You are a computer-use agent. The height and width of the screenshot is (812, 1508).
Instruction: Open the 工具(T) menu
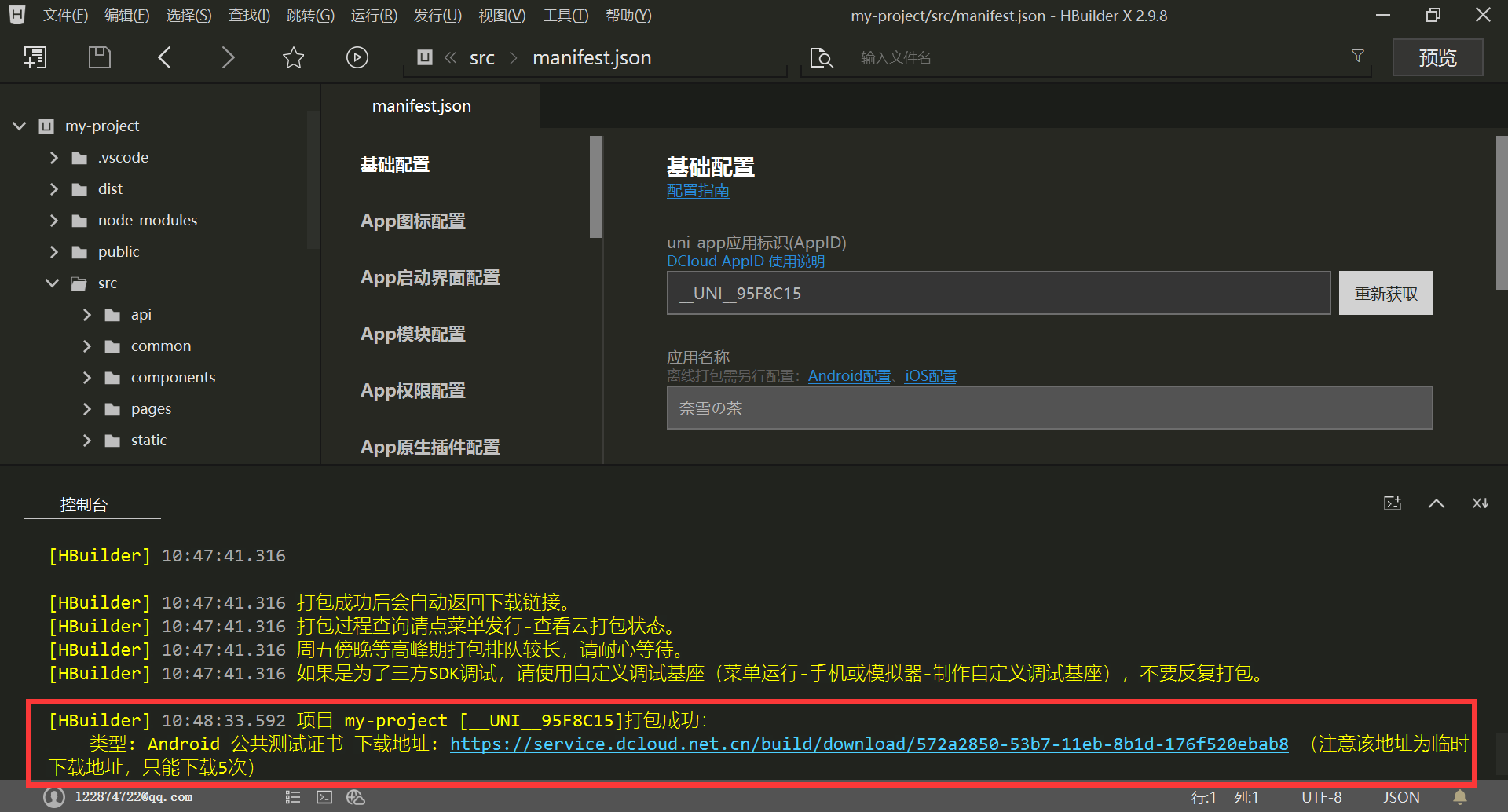click(565, 15)
